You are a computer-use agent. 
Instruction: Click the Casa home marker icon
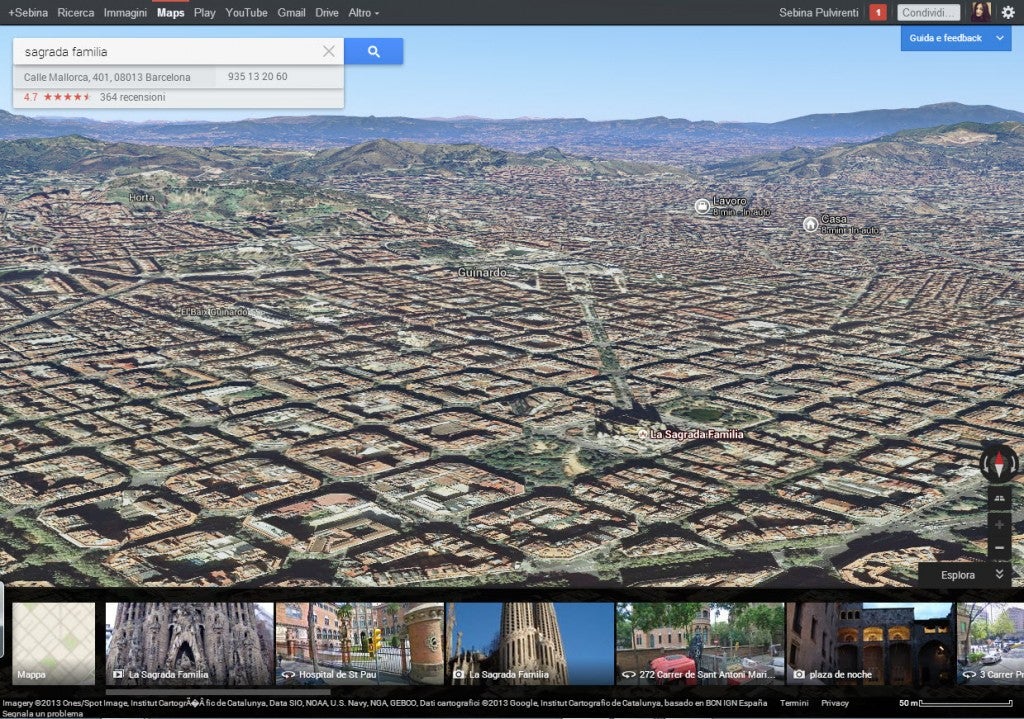[x=810, y=224]
